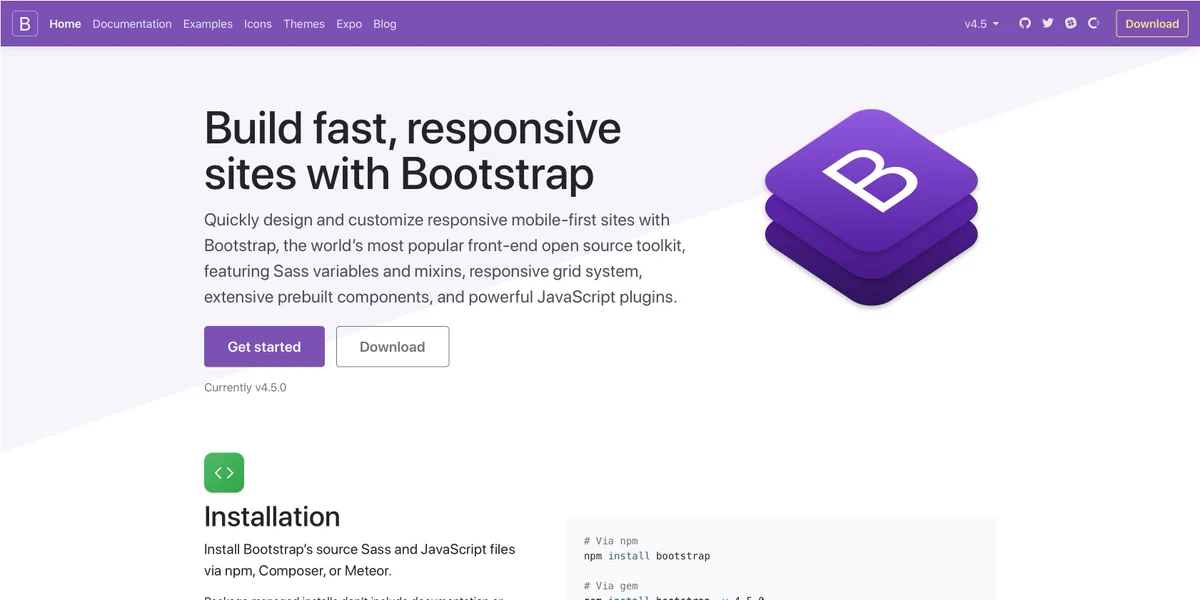Open the Twitter icon link
1200x600 pixels.
click(x=1048, y=23)
